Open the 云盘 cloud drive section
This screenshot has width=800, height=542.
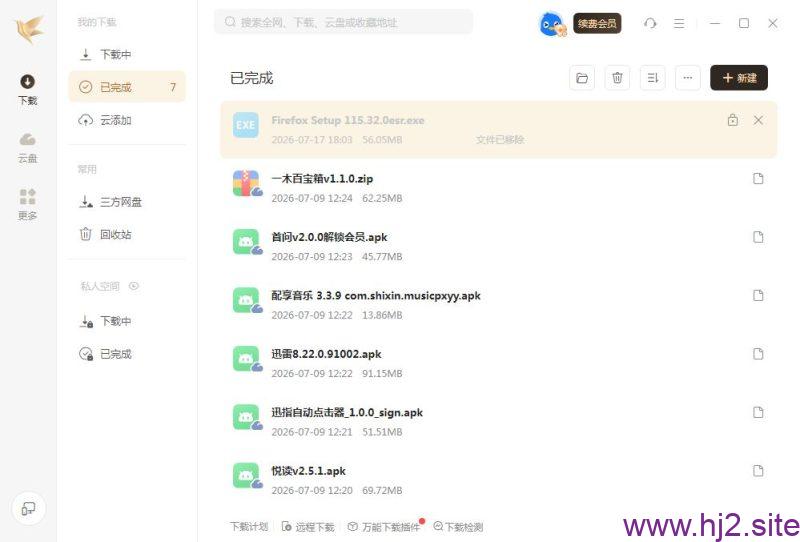click(28, 148)
